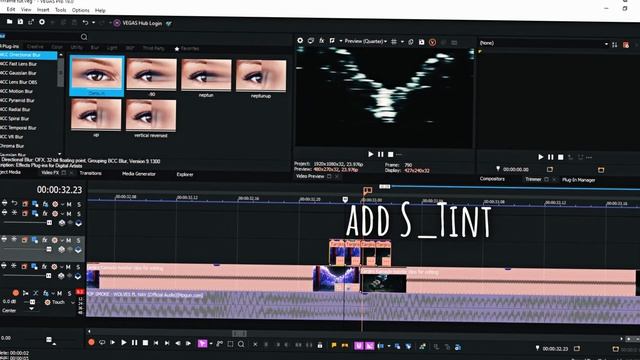640x360 pixels.
Task: Show the Favorites plug-in category
Action: (x=187, y=49)
